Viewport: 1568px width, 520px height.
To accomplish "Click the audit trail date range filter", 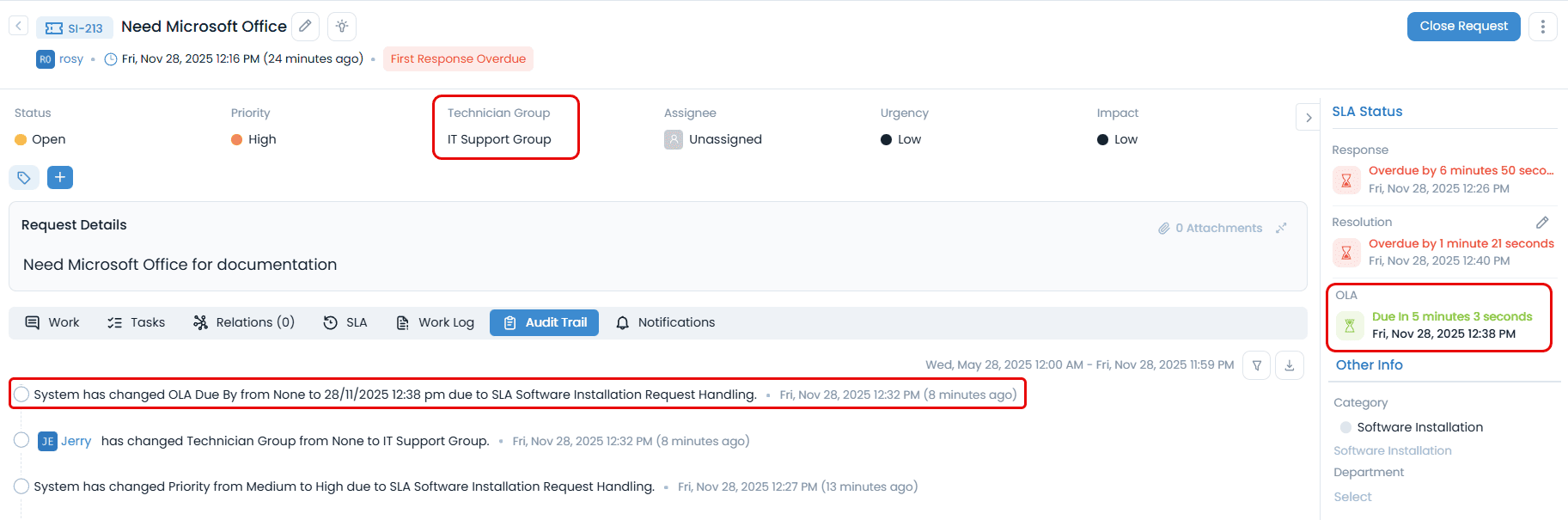I will click(x=1079, y=365).
